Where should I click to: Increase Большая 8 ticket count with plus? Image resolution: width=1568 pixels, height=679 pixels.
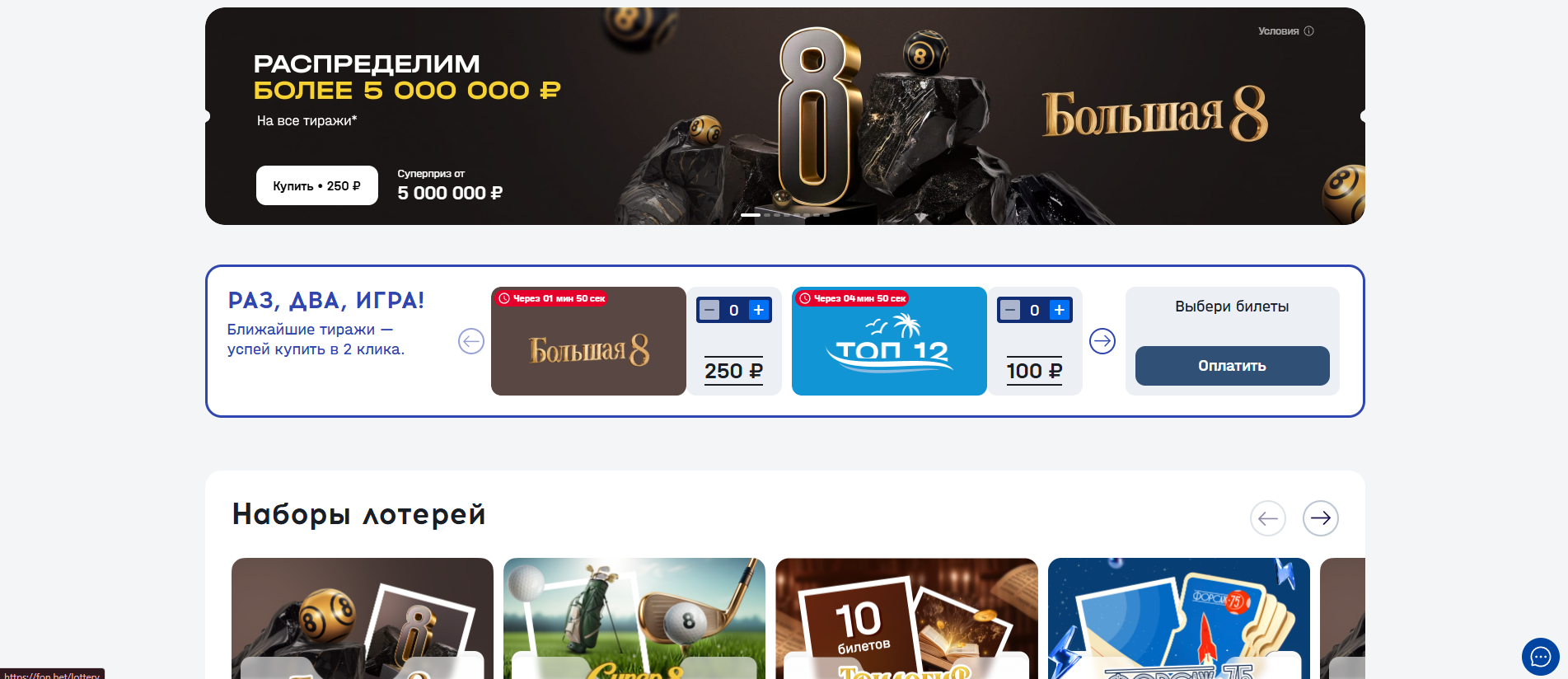(x=759, y=310)
